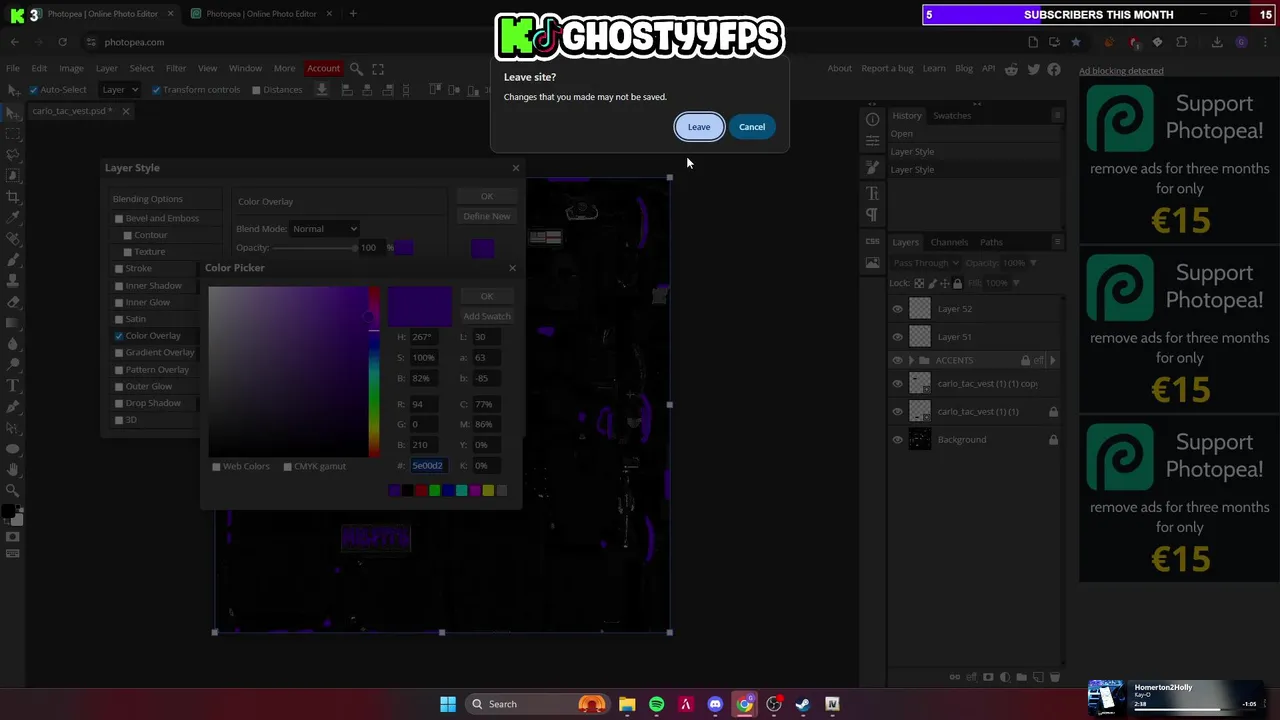Open the Reddit link icon
1280x720 pixels.
[x=1012, y=69]
